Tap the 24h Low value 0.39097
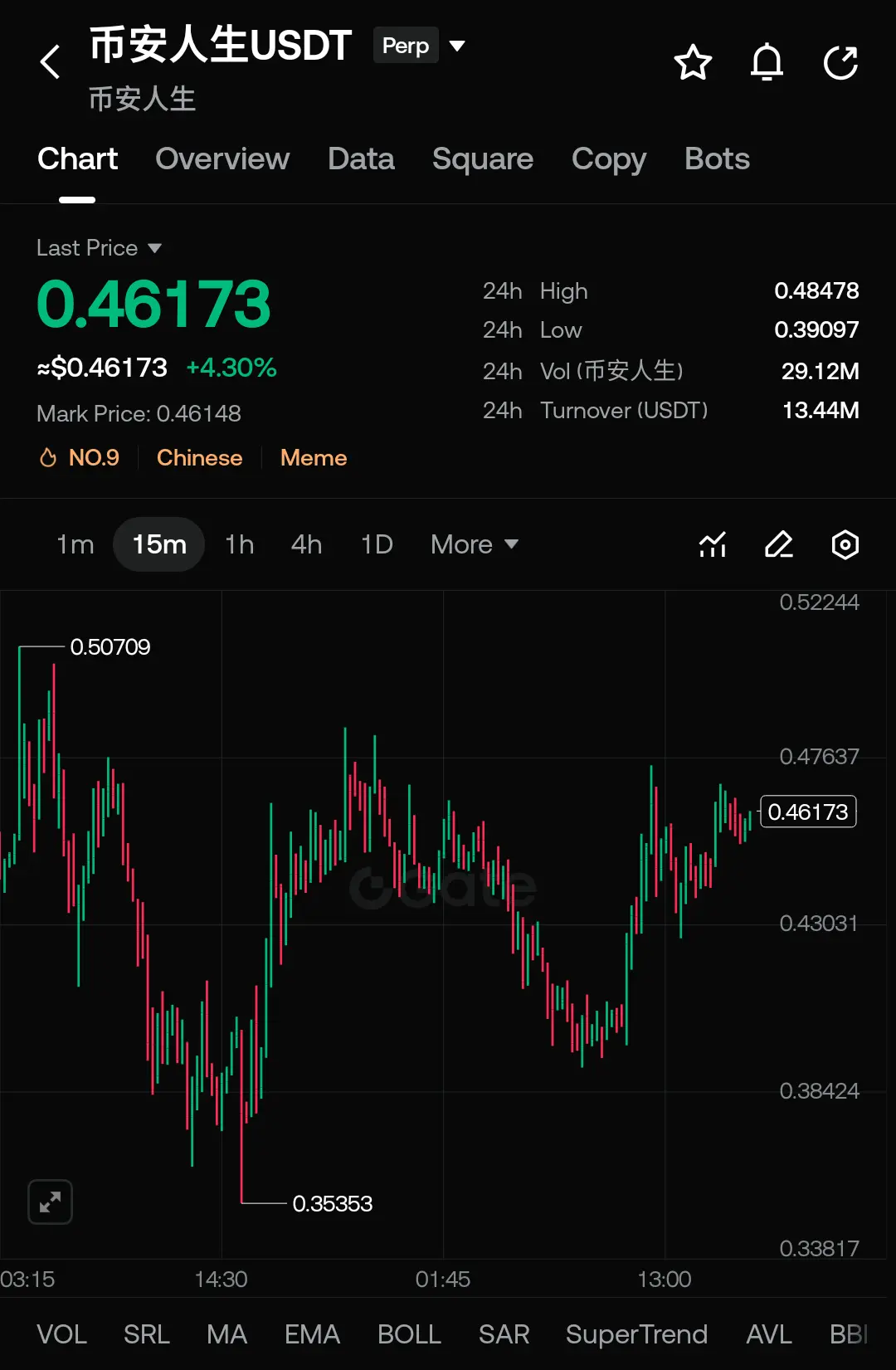Viewport: 896px width, 1370px height. coord(816,329)
